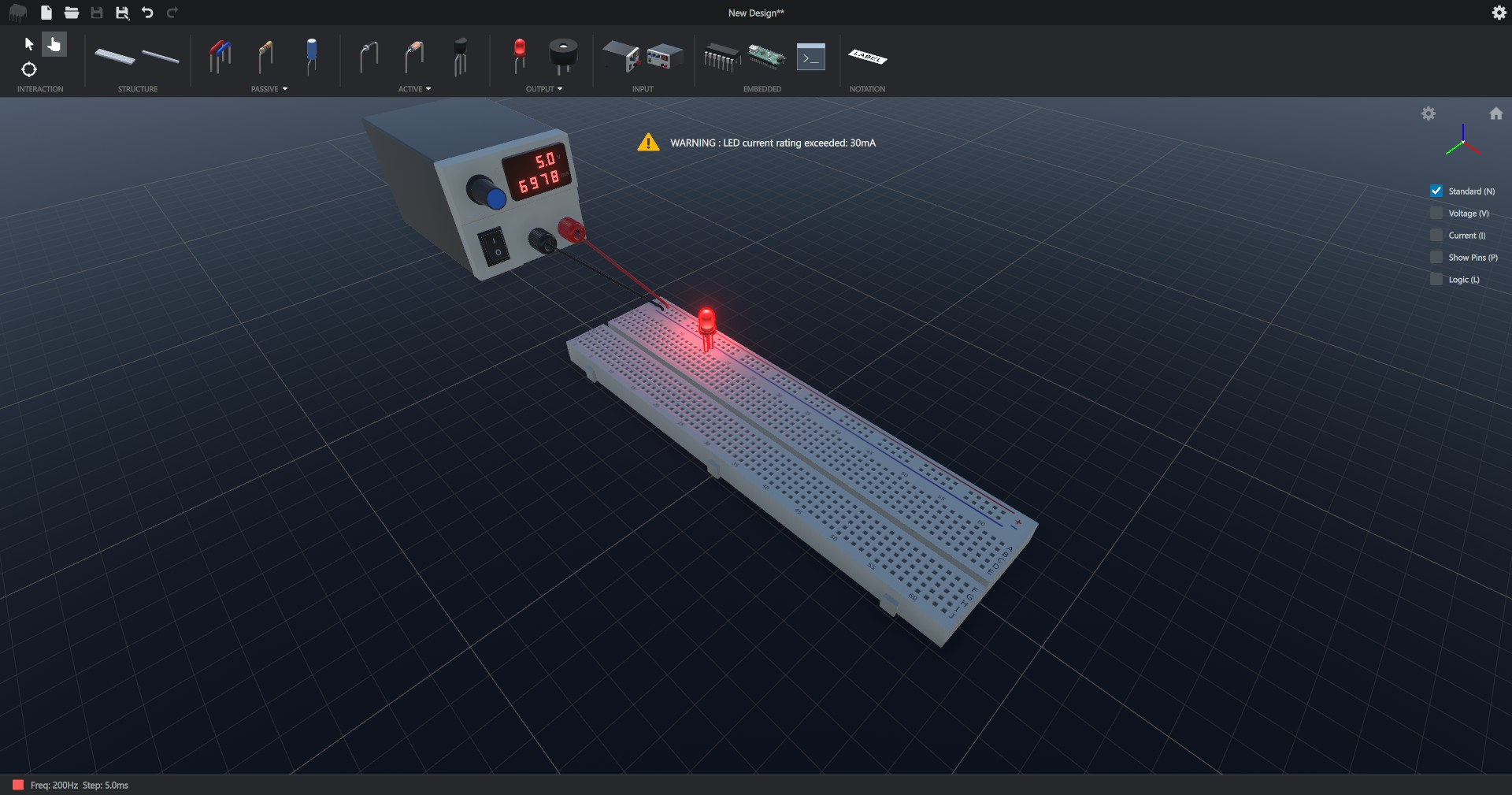
Task: Select the breadboard structure component
Action: (115, 57)
